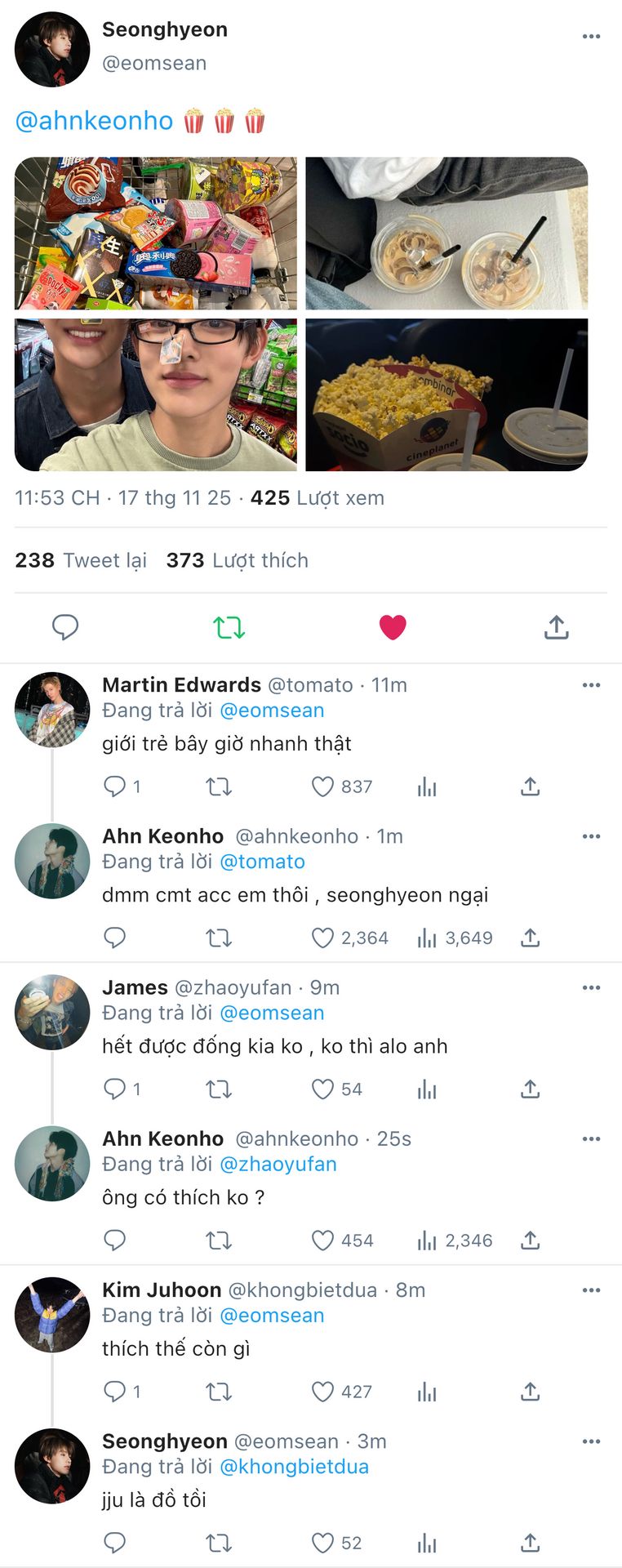The width and height of the screenshot is (622, 1568).
Task: View analytics on Ahn Keonho's 3,649-view reply
Action: point(427,938)
